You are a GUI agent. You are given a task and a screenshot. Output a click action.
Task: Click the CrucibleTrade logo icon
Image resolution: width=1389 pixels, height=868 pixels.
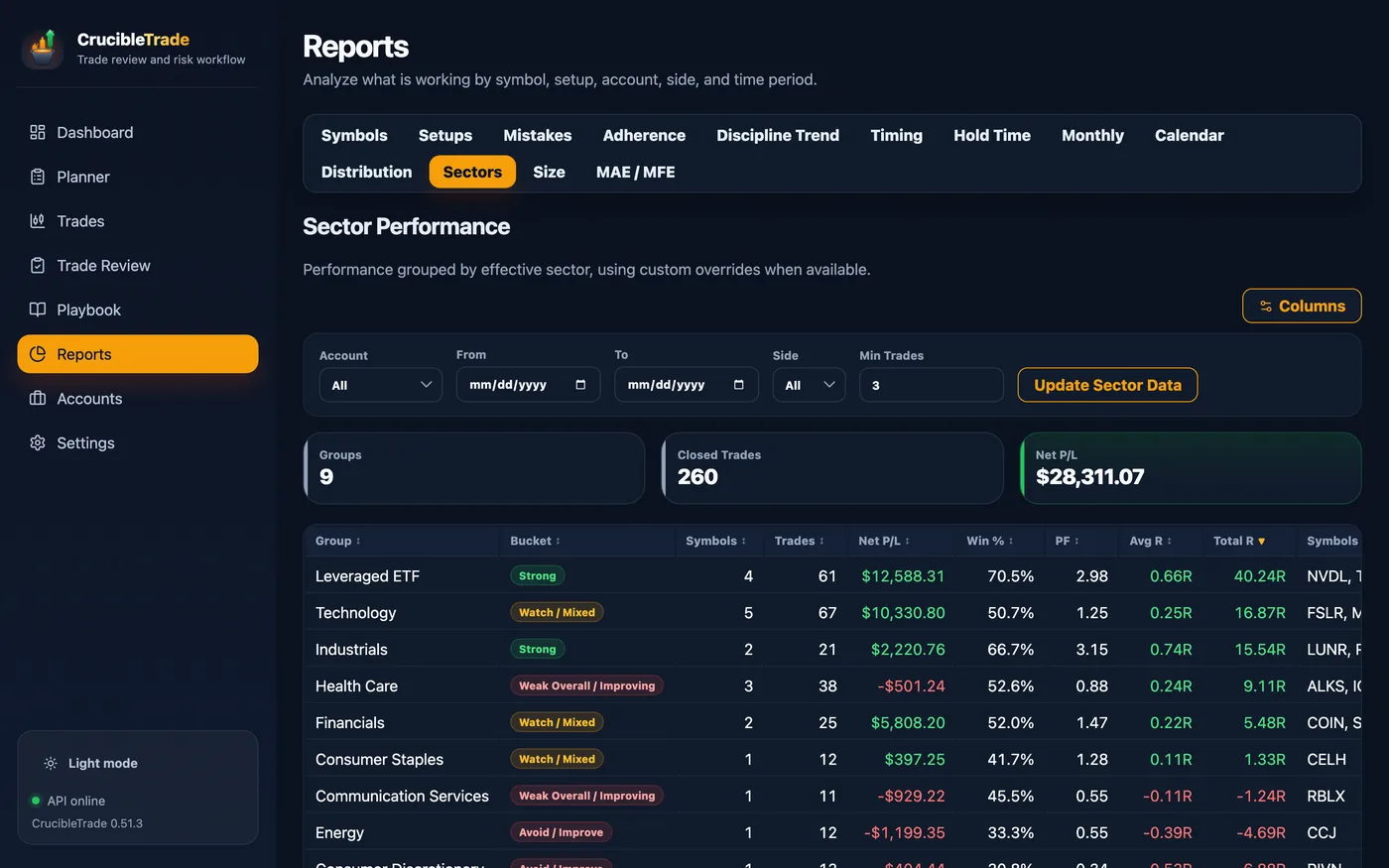click(43, 49)
